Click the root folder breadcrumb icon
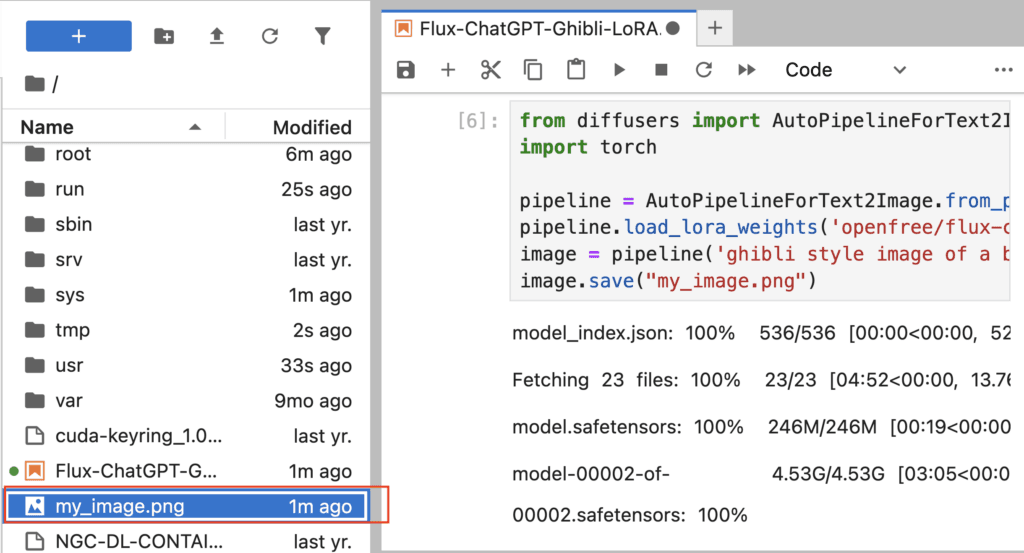Image resolution: width=1024 pixels, height=553 pixels. pos(35,84)
